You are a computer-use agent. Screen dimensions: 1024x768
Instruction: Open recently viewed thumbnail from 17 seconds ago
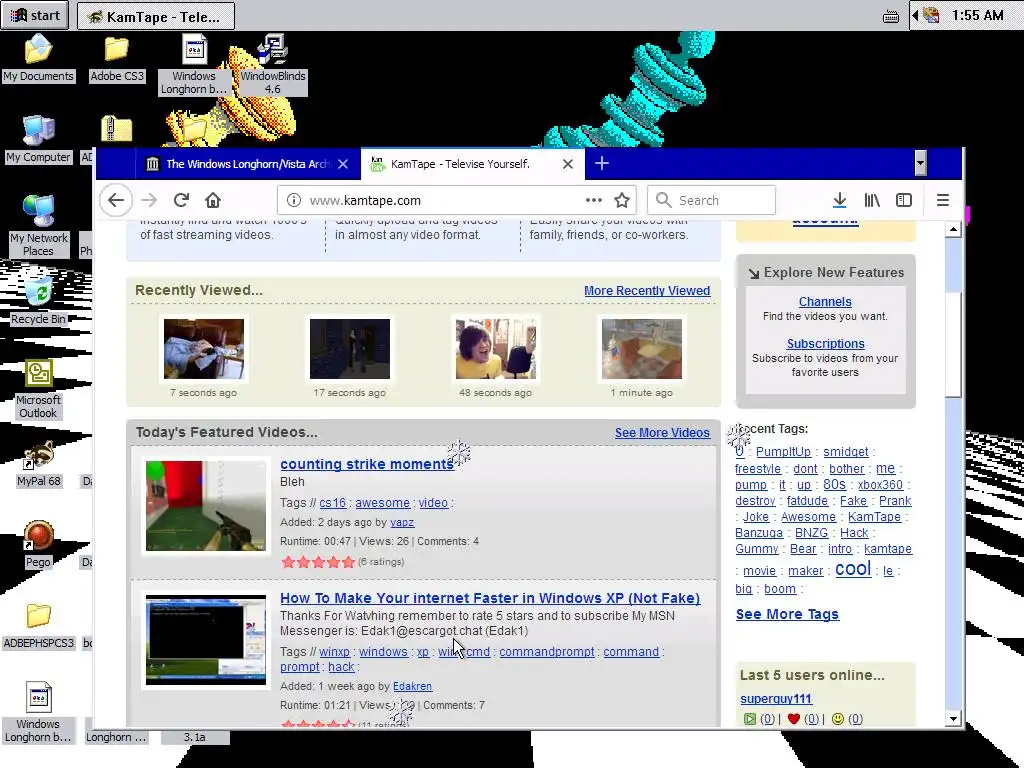click(x=350, y=349)
